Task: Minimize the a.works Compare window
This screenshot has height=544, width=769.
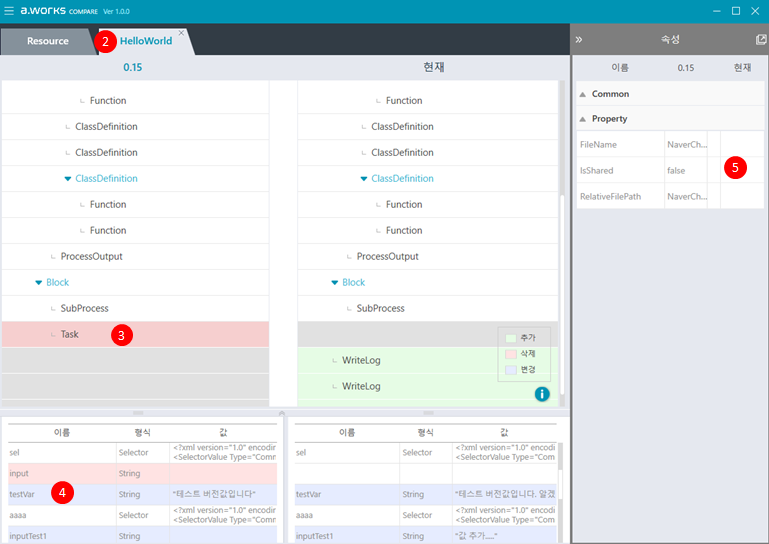Action: (x=715, y=11)
